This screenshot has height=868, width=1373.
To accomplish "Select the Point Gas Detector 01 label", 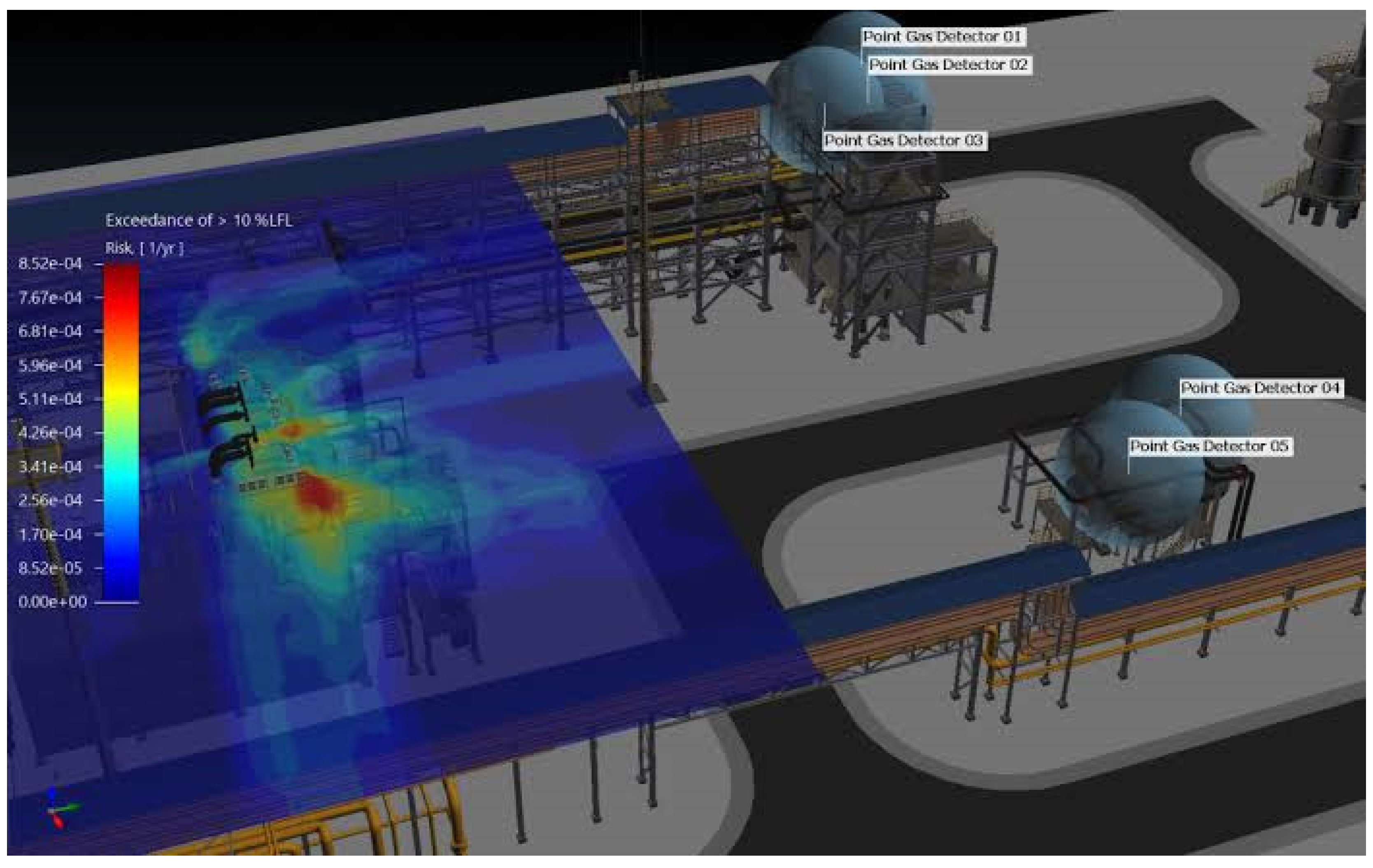I will tap(941, 37).
